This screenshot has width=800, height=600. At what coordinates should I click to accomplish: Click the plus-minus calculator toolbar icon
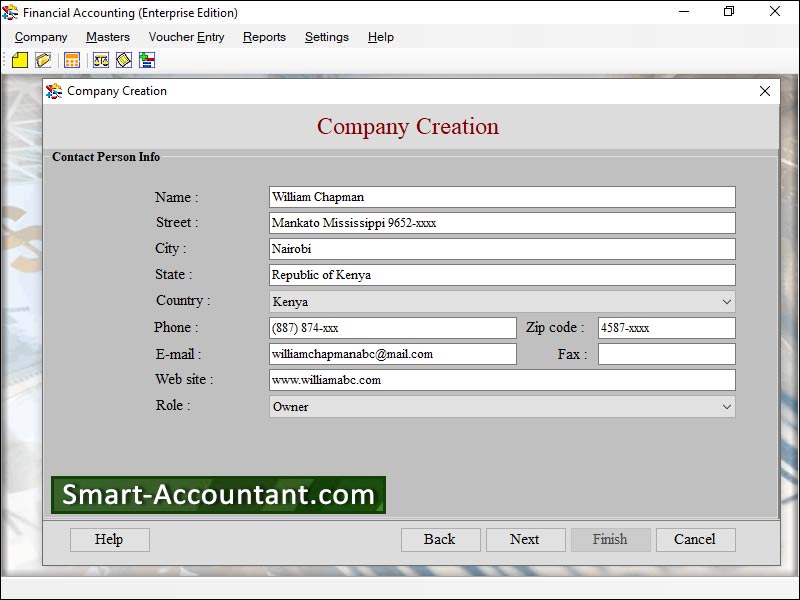tap(147, 61)
